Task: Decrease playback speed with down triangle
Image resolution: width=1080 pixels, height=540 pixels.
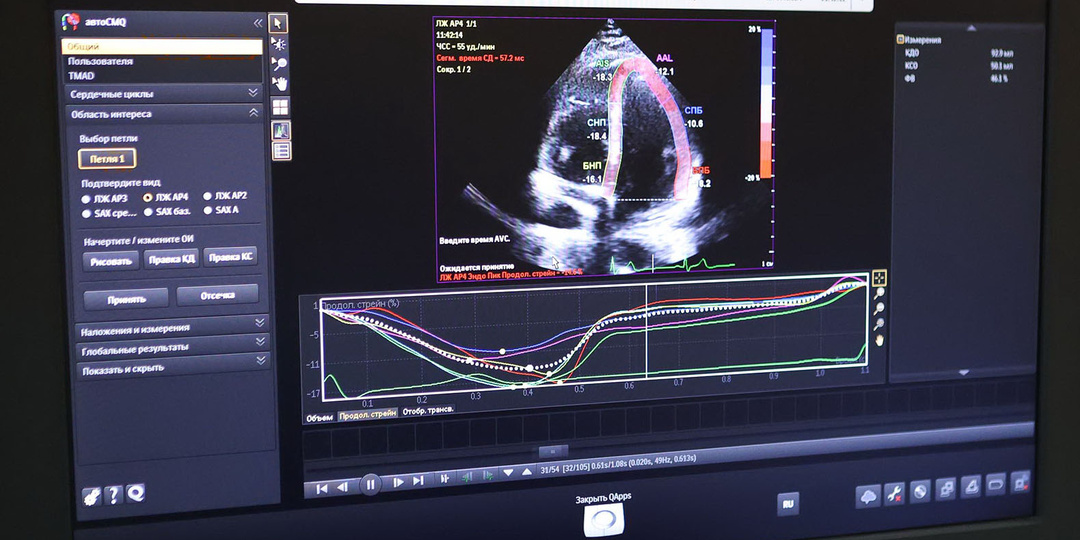Action: click(x=508, y=472)
